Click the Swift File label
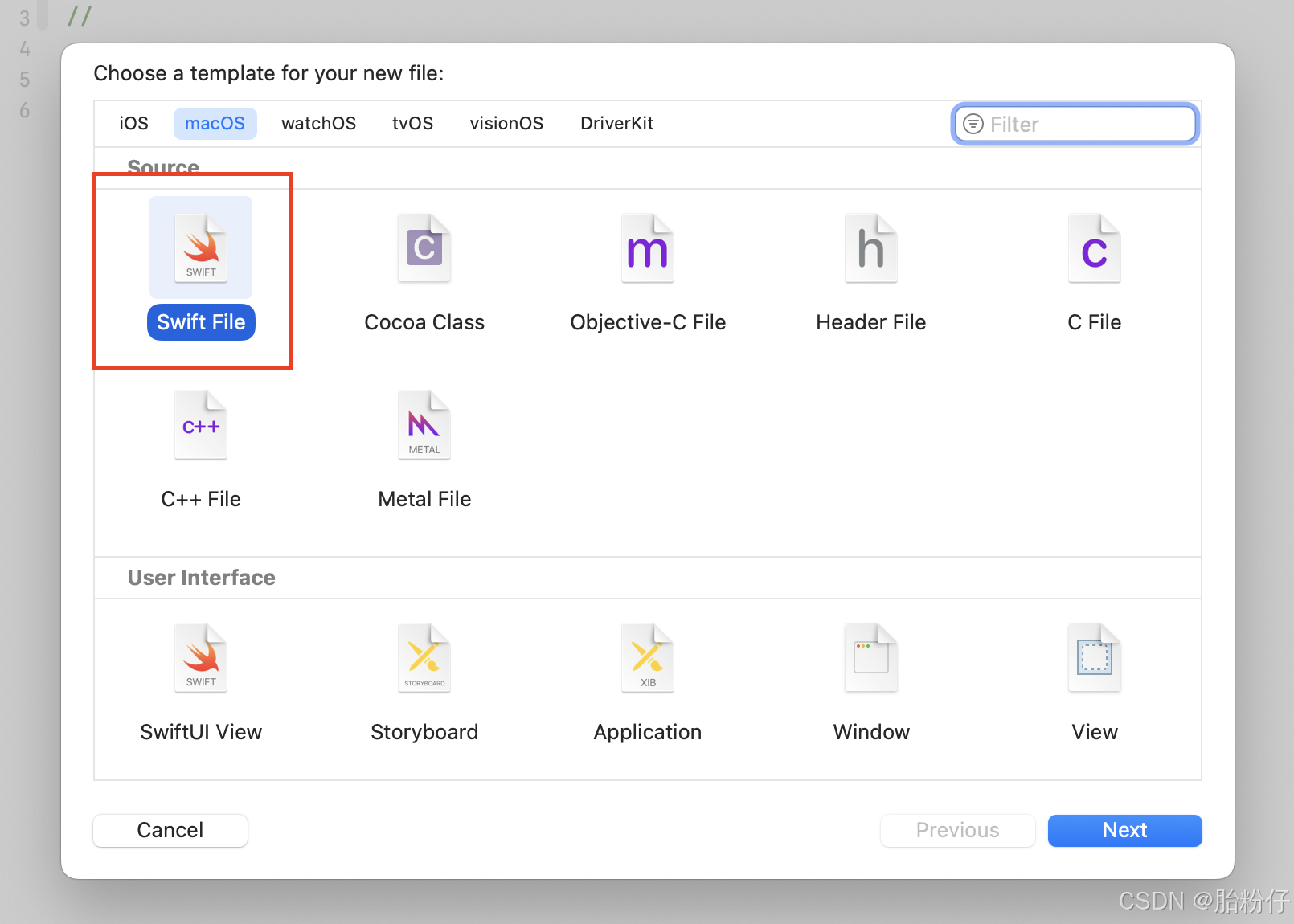Viewport: 1294px width, 924px height. click(201, 322)
